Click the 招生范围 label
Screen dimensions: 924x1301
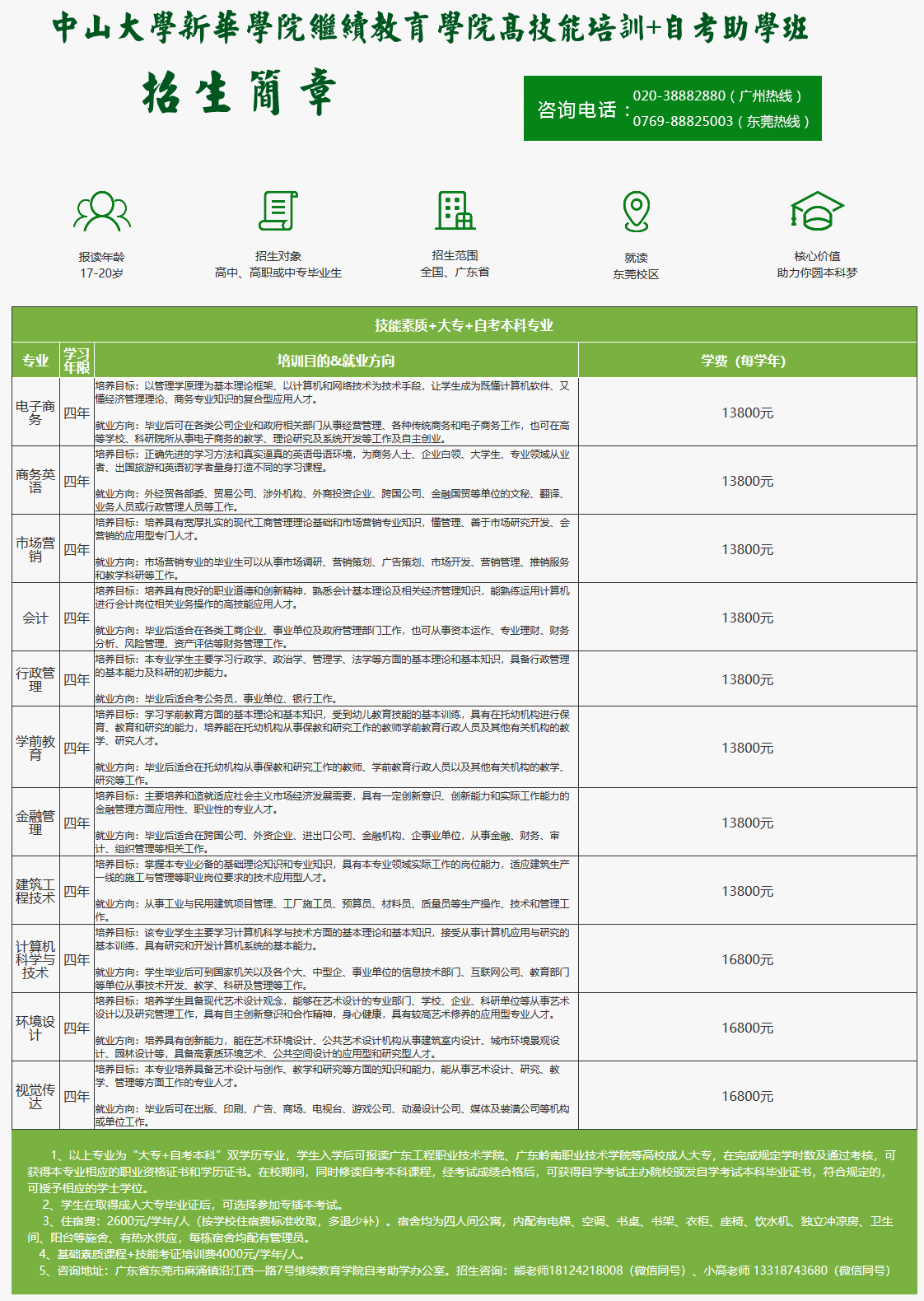(455, 255)
